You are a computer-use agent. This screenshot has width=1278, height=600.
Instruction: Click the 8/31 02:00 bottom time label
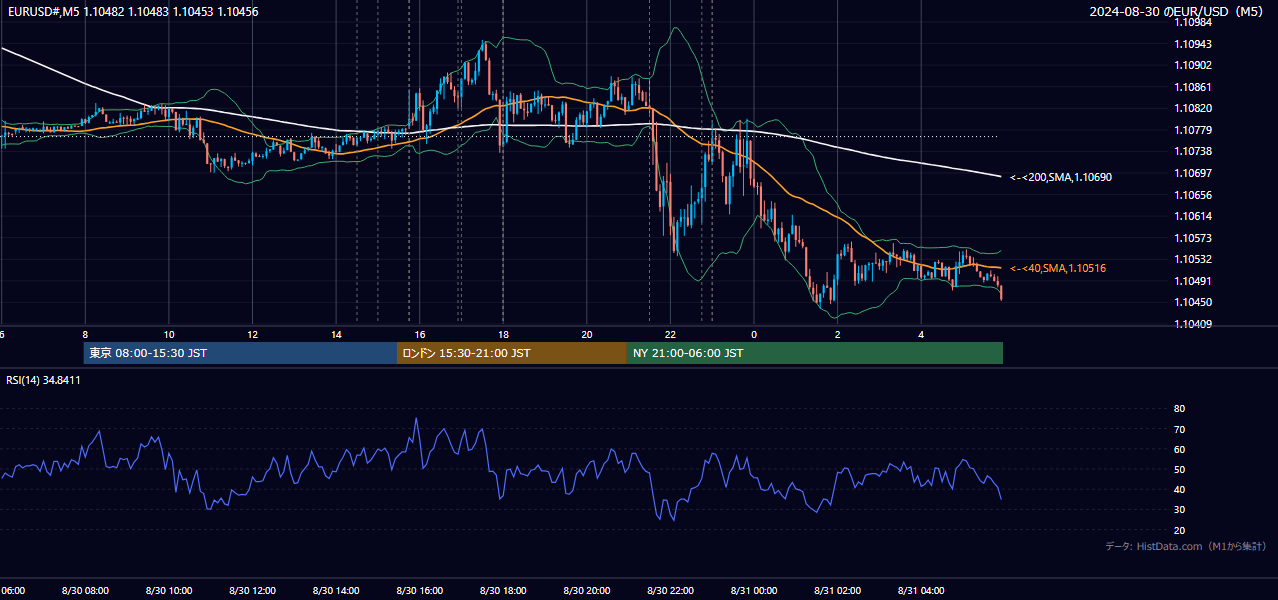[837, 591]
